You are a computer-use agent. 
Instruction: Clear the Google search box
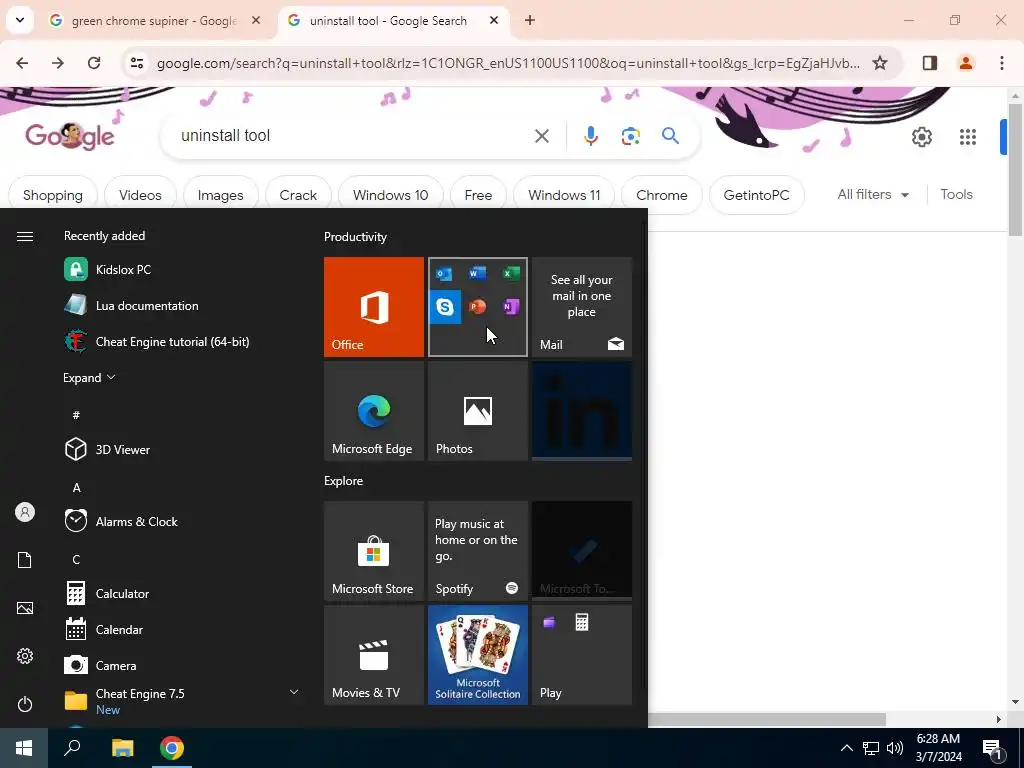541,136
